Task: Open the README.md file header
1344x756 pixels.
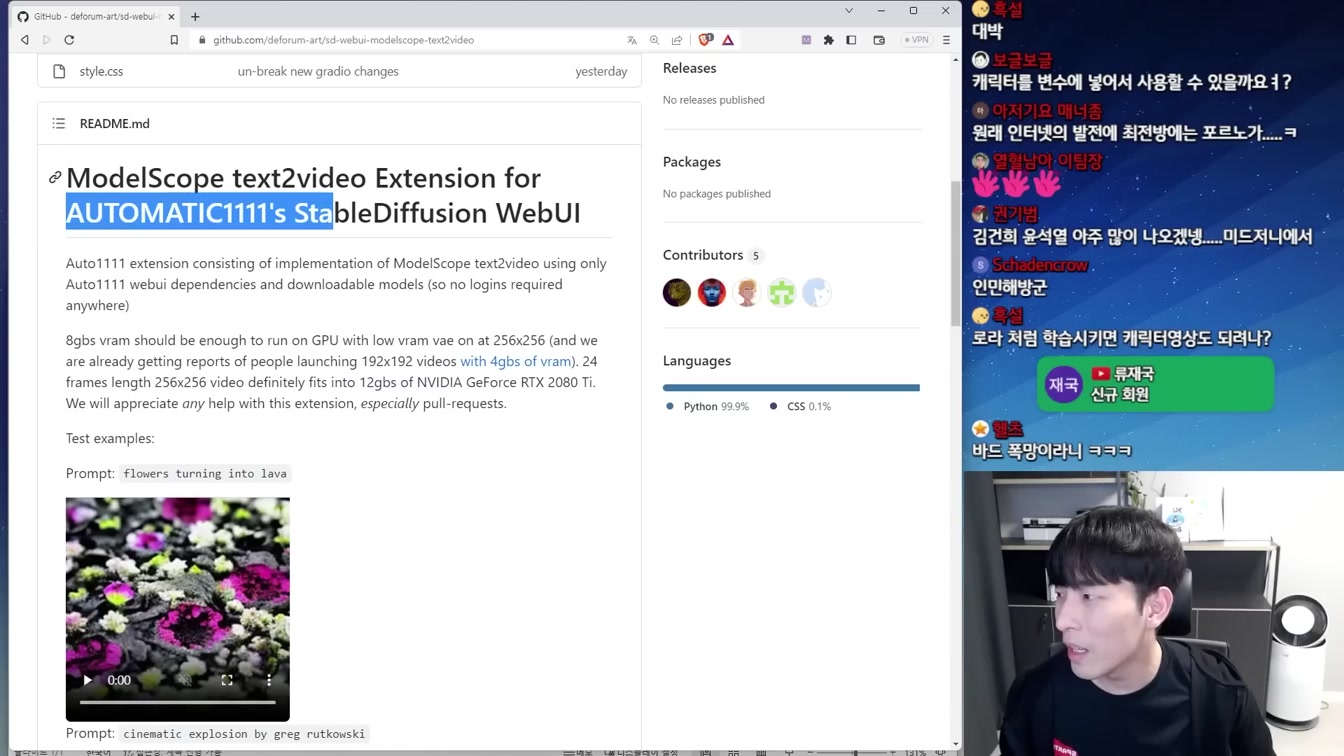Action: click(x=115, y=124)
